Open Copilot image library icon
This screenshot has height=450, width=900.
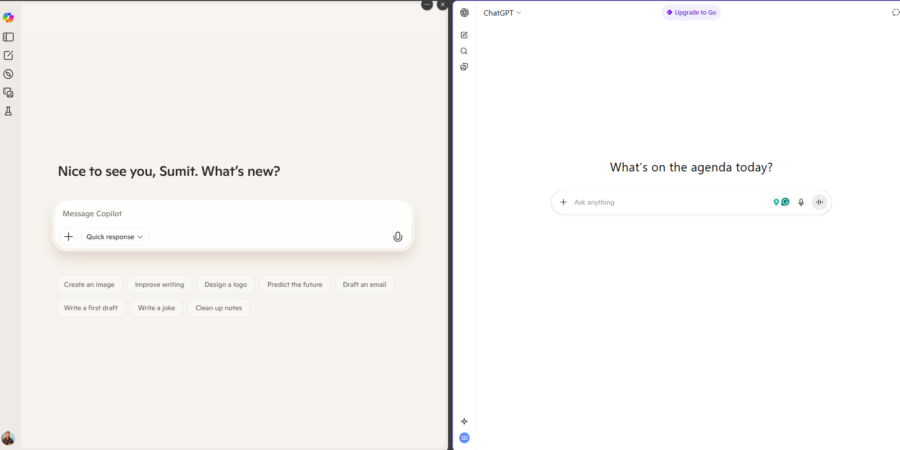tap(8, 92)
